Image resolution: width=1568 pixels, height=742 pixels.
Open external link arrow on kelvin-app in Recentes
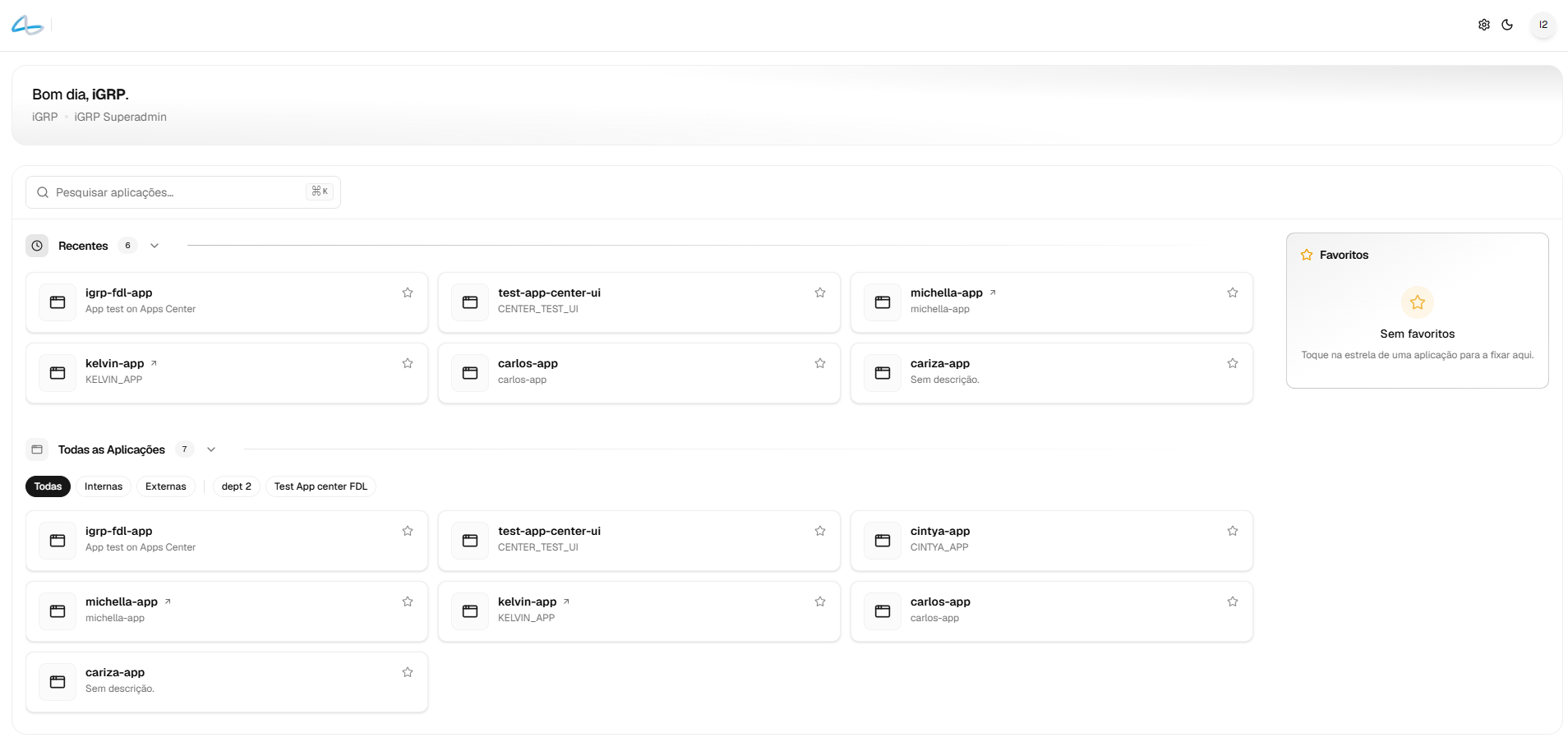154,363
